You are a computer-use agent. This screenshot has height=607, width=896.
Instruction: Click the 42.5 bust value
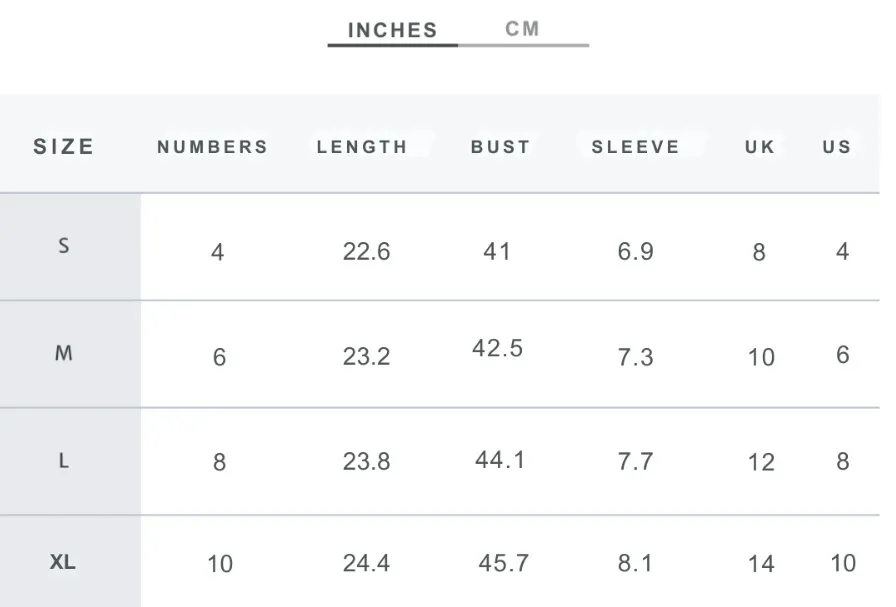click(x=497, y=348)
